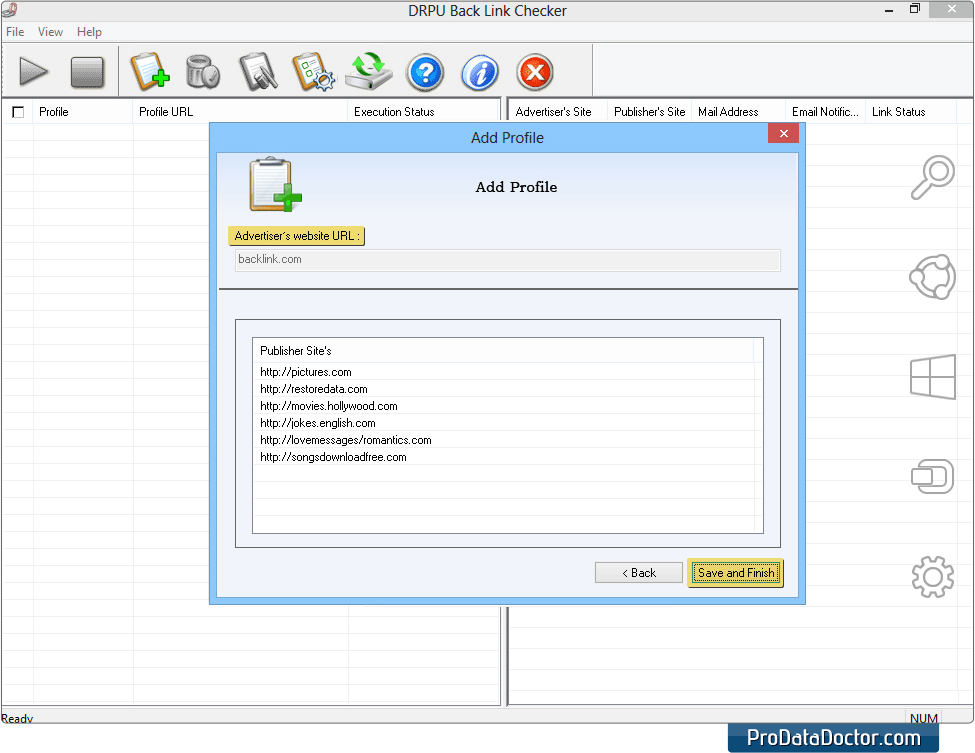Click the backlink.com URL input field
The width and height of the screenshot is (975, 753).
coord(507,260)
